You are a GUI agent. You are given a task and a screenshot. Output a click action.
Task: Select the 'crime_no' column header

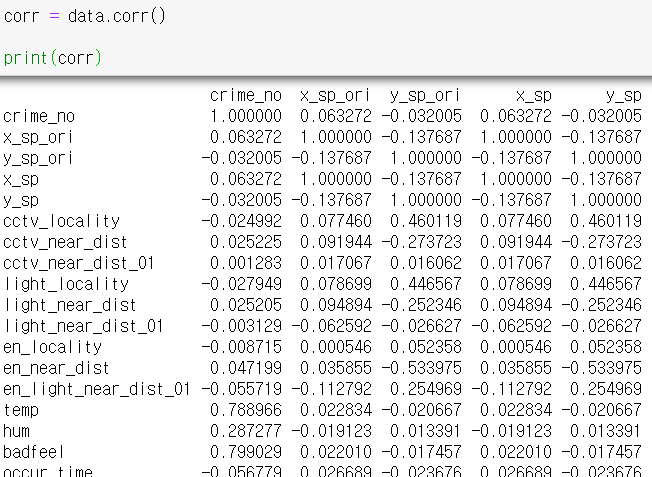pos(246,96)
